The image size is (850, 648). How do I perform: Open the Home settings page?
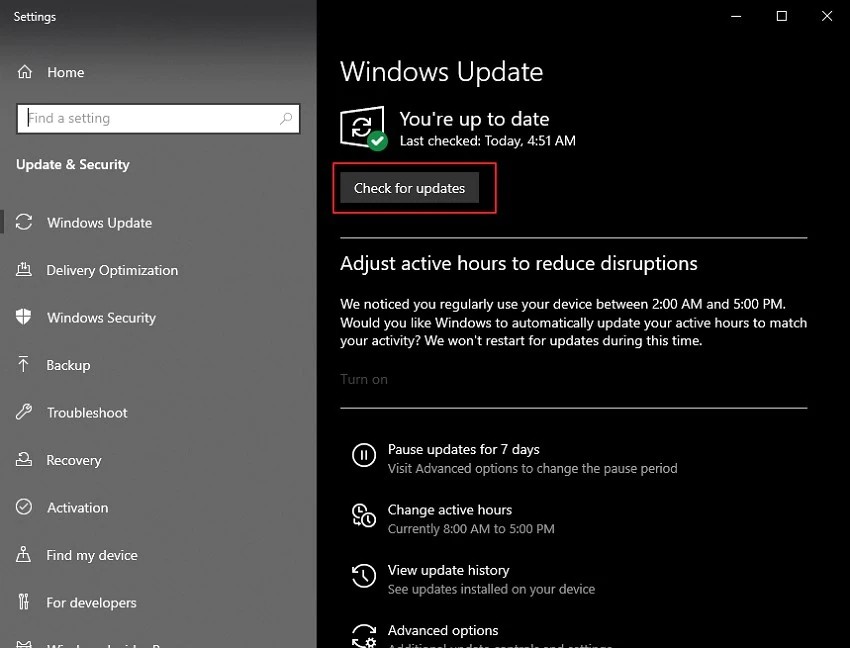66,72
